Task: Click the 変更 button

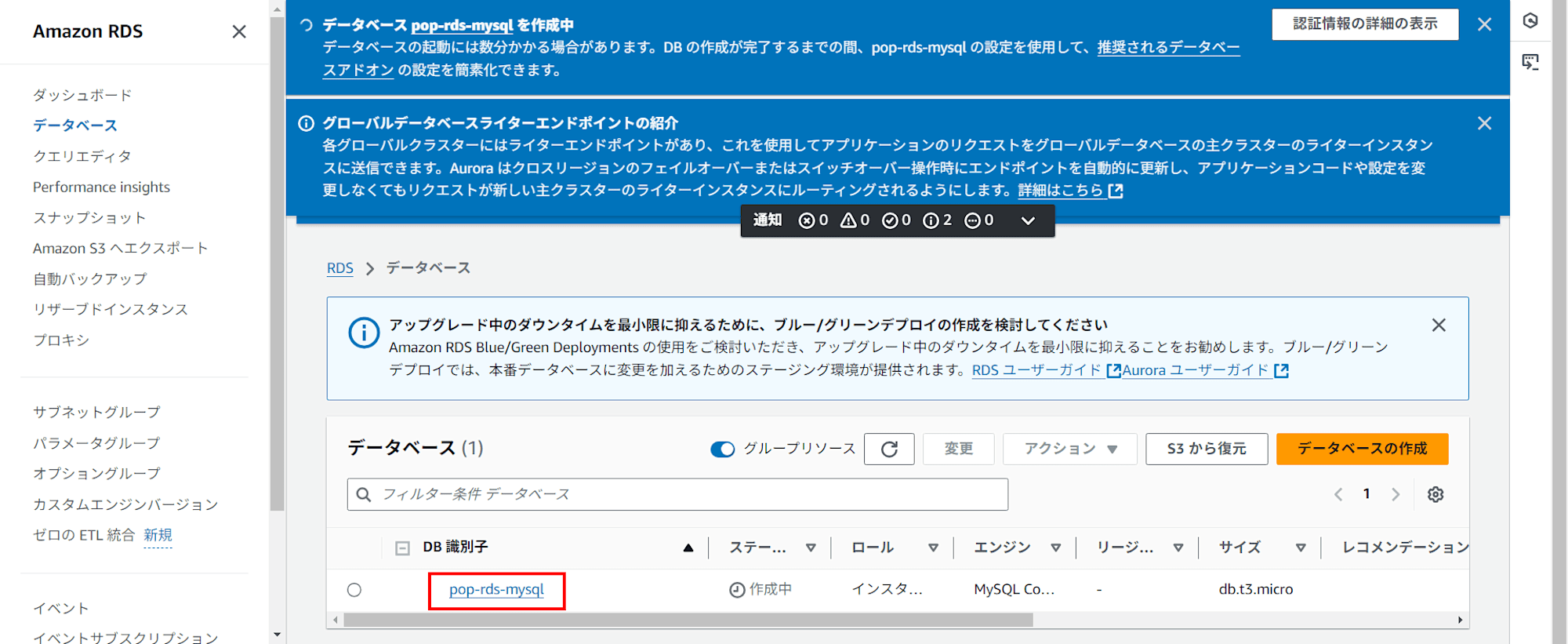Action: tap(959, 449)
